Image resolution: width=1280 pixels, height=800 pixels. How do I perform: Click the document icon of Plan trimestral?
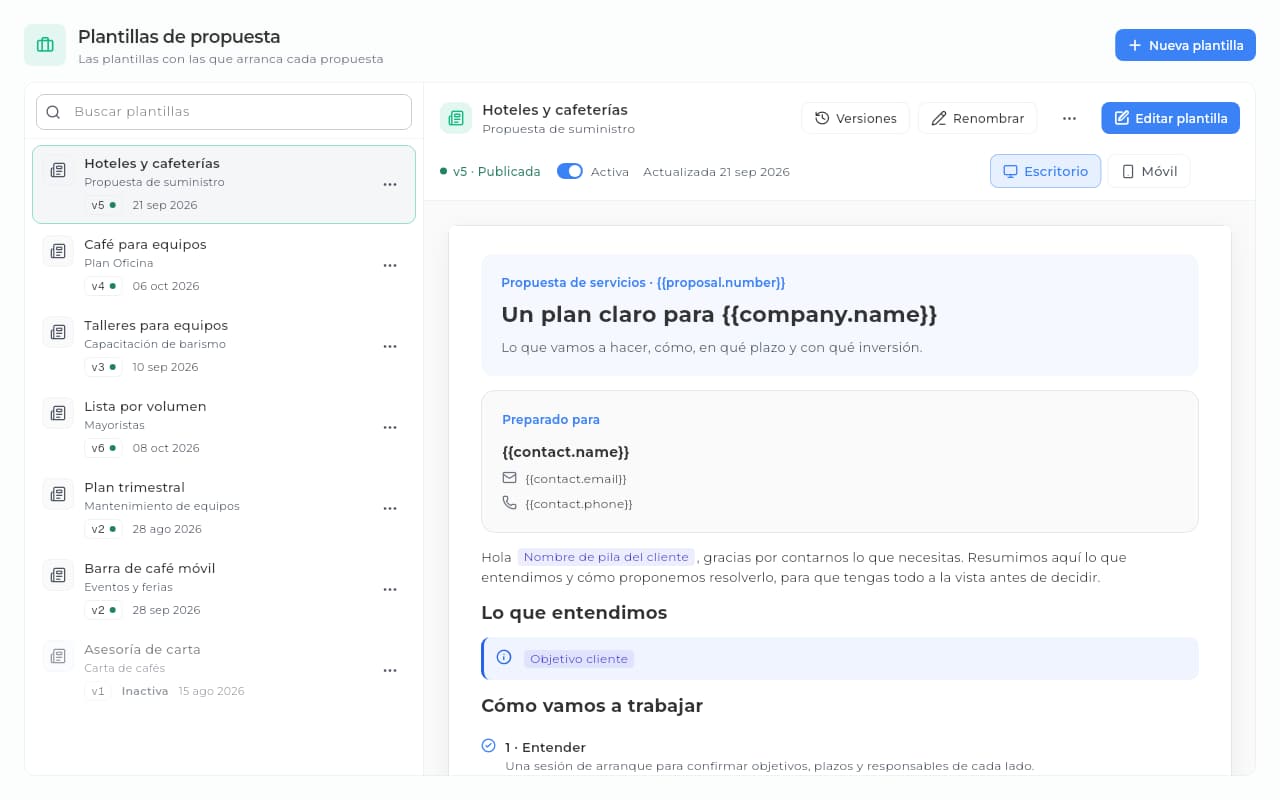point(58,494)
